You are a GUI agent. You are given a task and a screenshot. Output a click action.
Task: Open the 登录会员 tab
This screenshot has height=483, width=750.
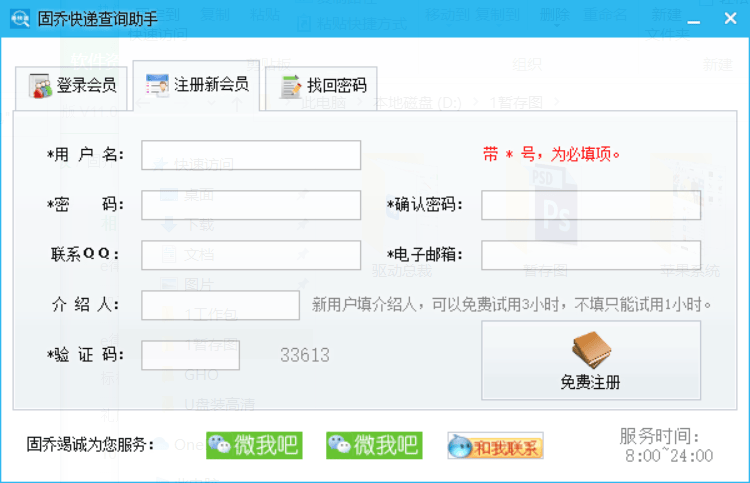click(71, 88)
